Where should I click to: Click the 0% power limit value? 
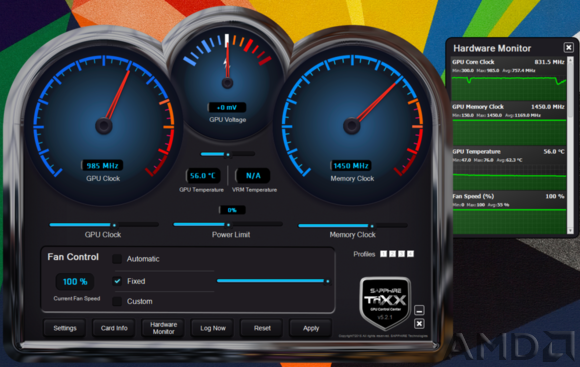(x=232, y=210)
